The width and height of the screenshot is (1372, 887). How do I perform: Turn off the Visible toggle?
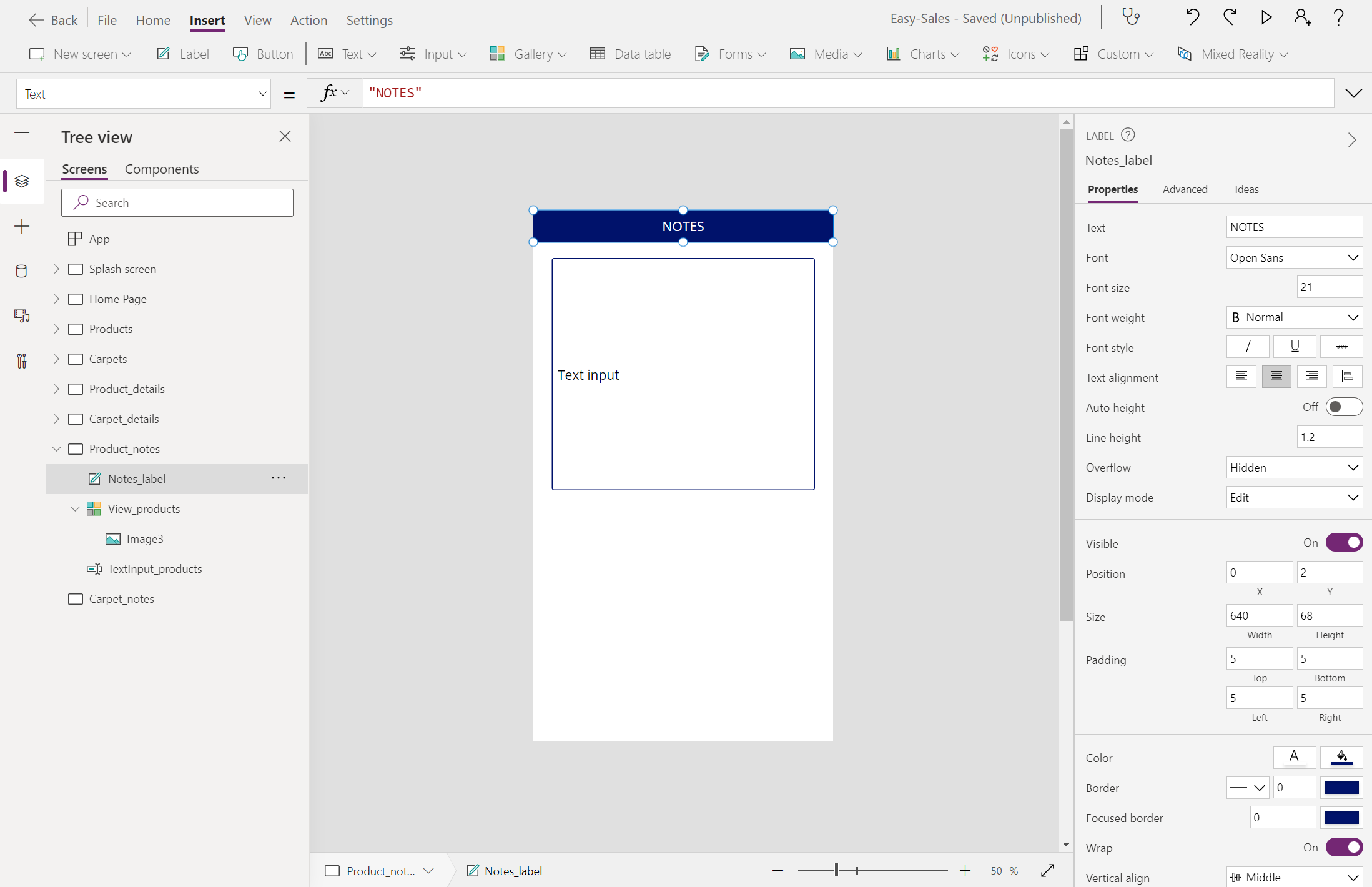tap(1343, 543)
